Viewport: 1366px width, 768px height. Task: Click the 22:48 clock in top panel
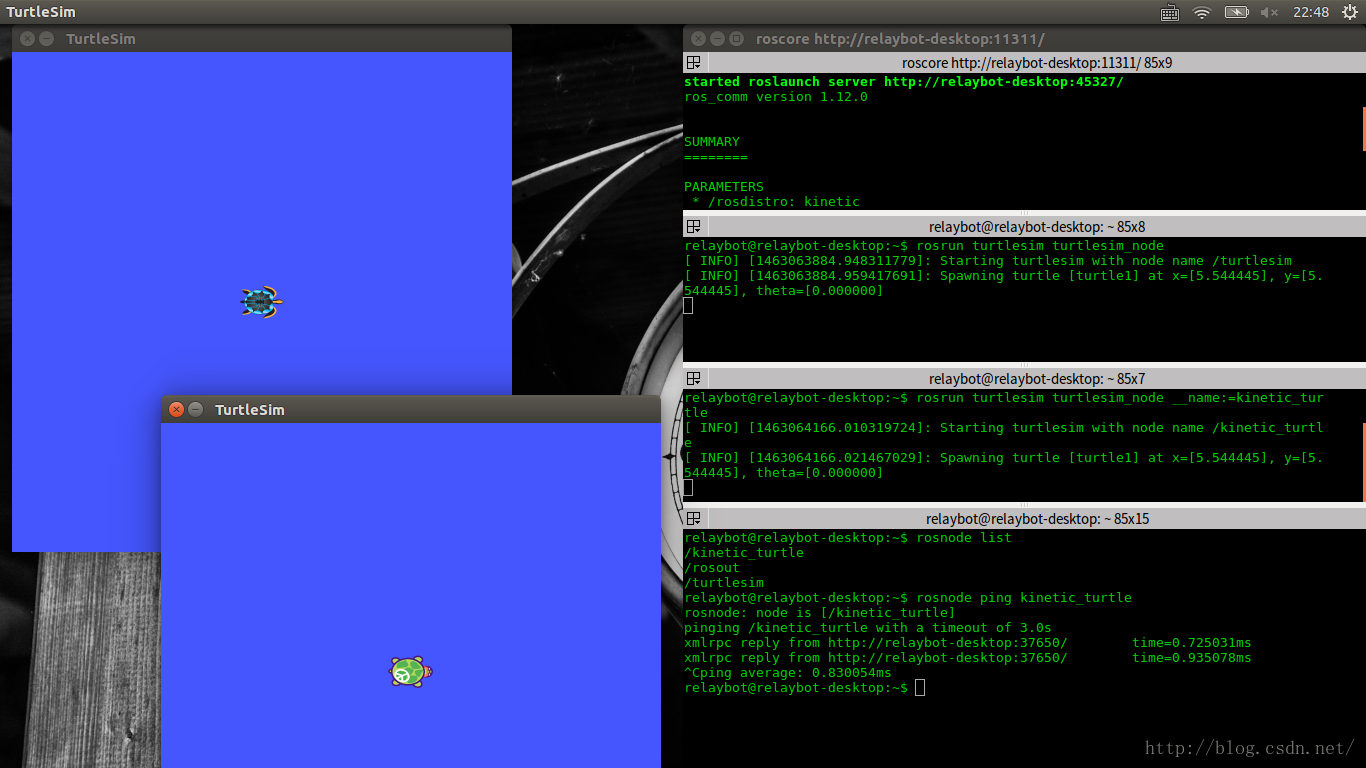tap(1311, 12)
